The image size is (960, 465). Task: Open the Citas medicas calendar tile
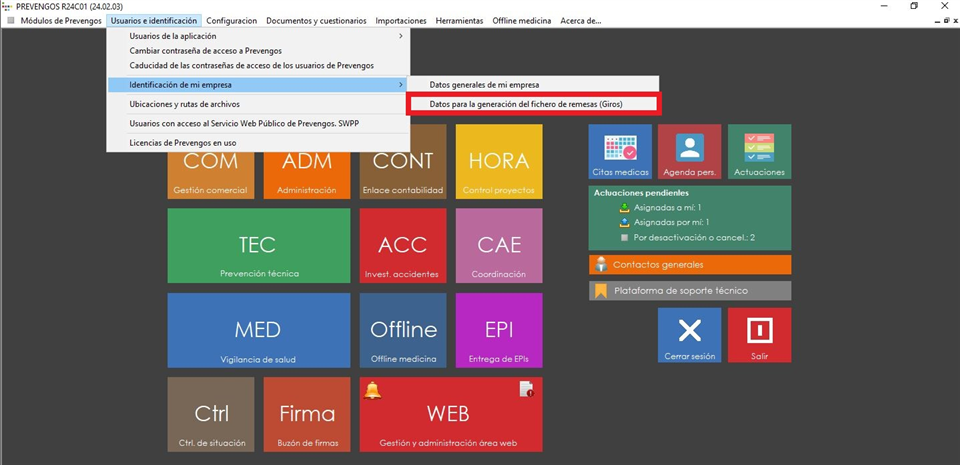coord(620,152)
